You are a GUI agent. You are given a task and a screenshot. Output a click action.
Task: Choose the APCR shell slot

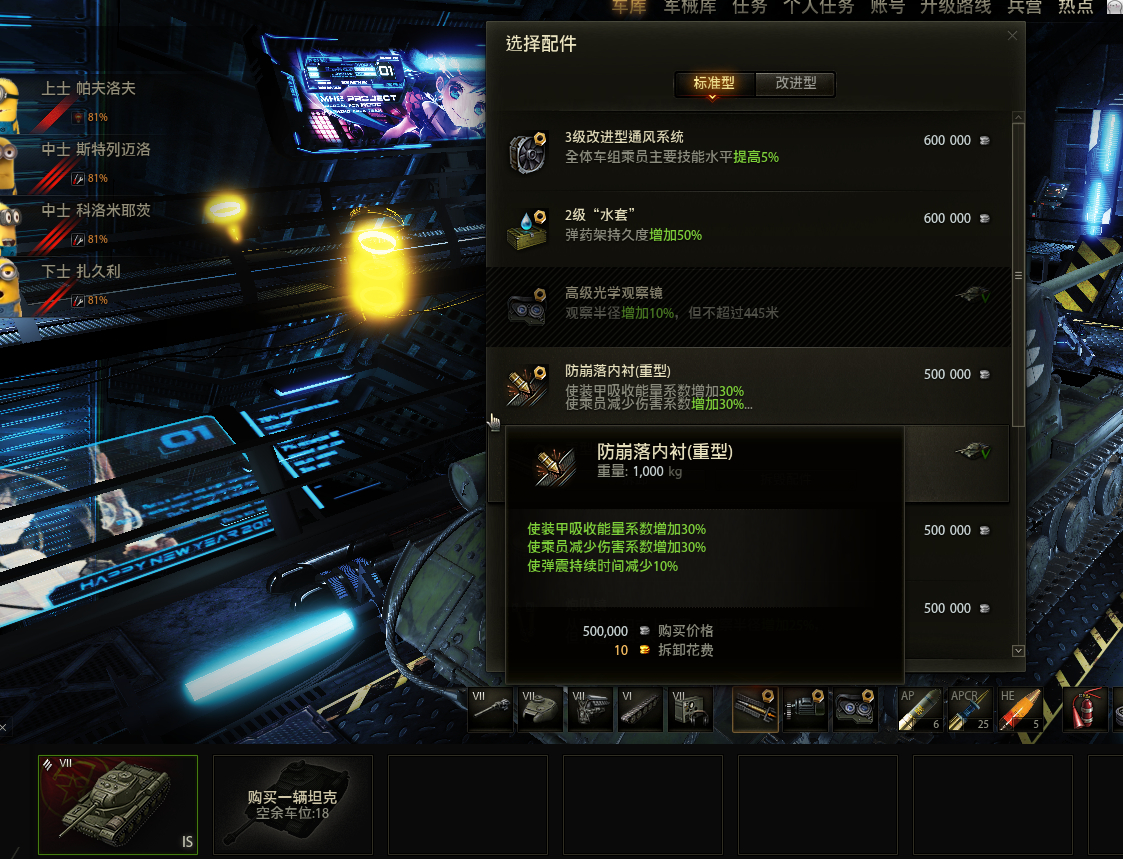click(970, 709)
